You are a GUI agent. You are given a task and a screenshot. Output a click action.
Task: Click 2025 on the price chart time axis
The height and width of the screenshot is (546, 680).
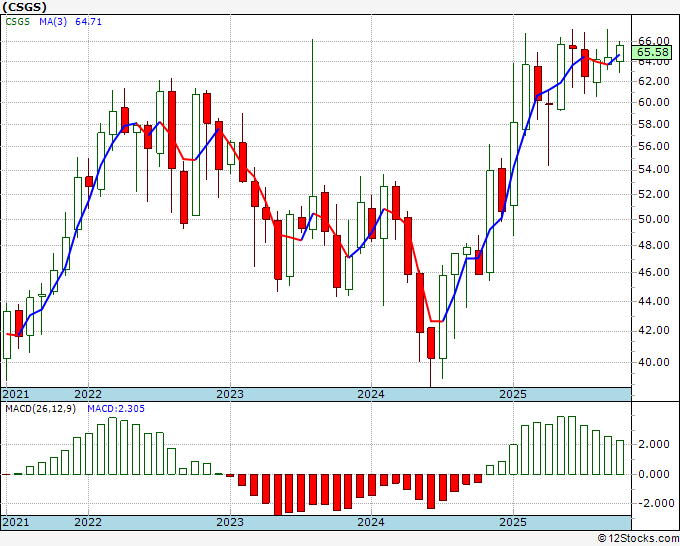pos(513,394)
